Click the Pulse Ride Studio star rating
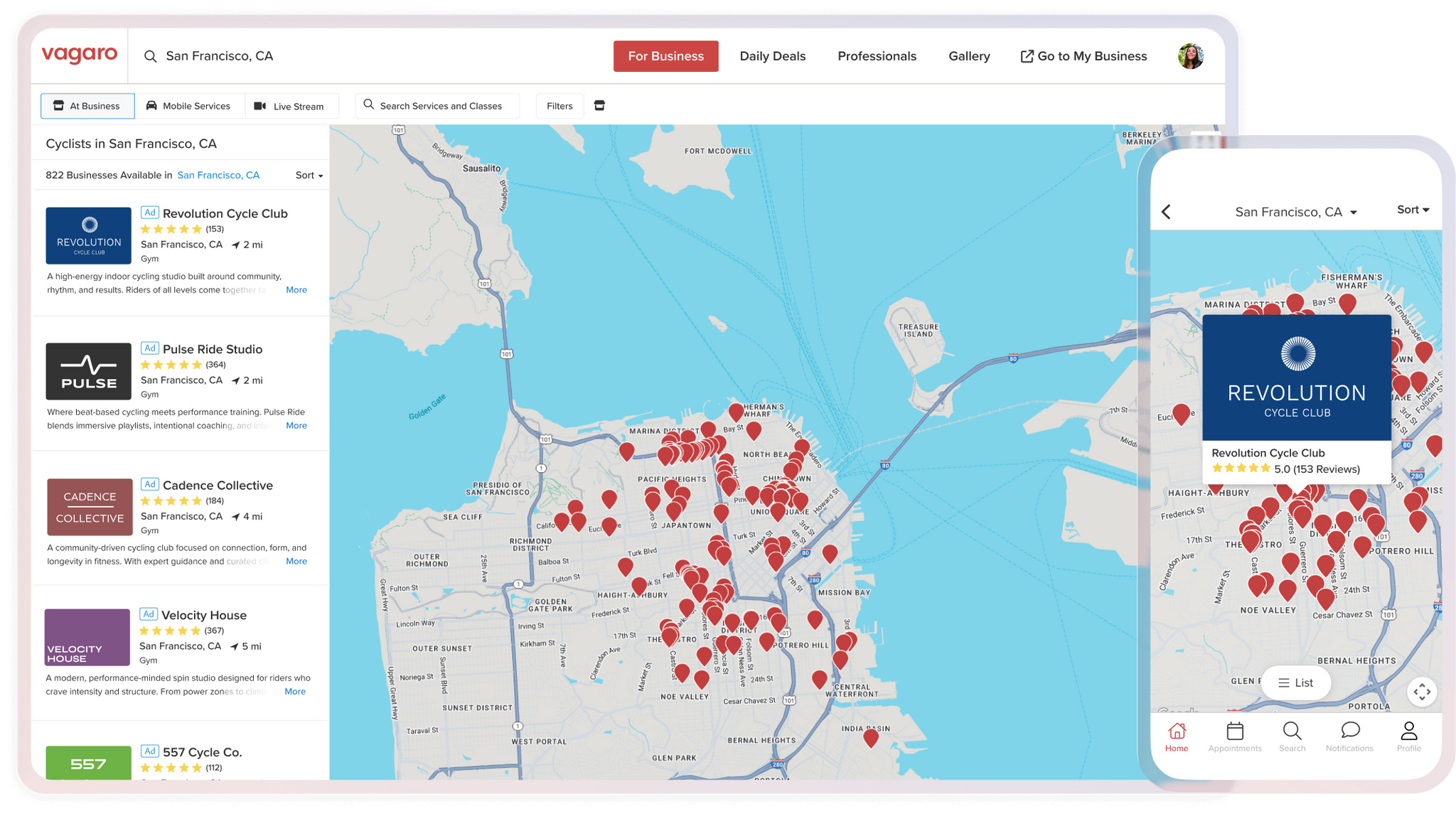 [171, 365]
